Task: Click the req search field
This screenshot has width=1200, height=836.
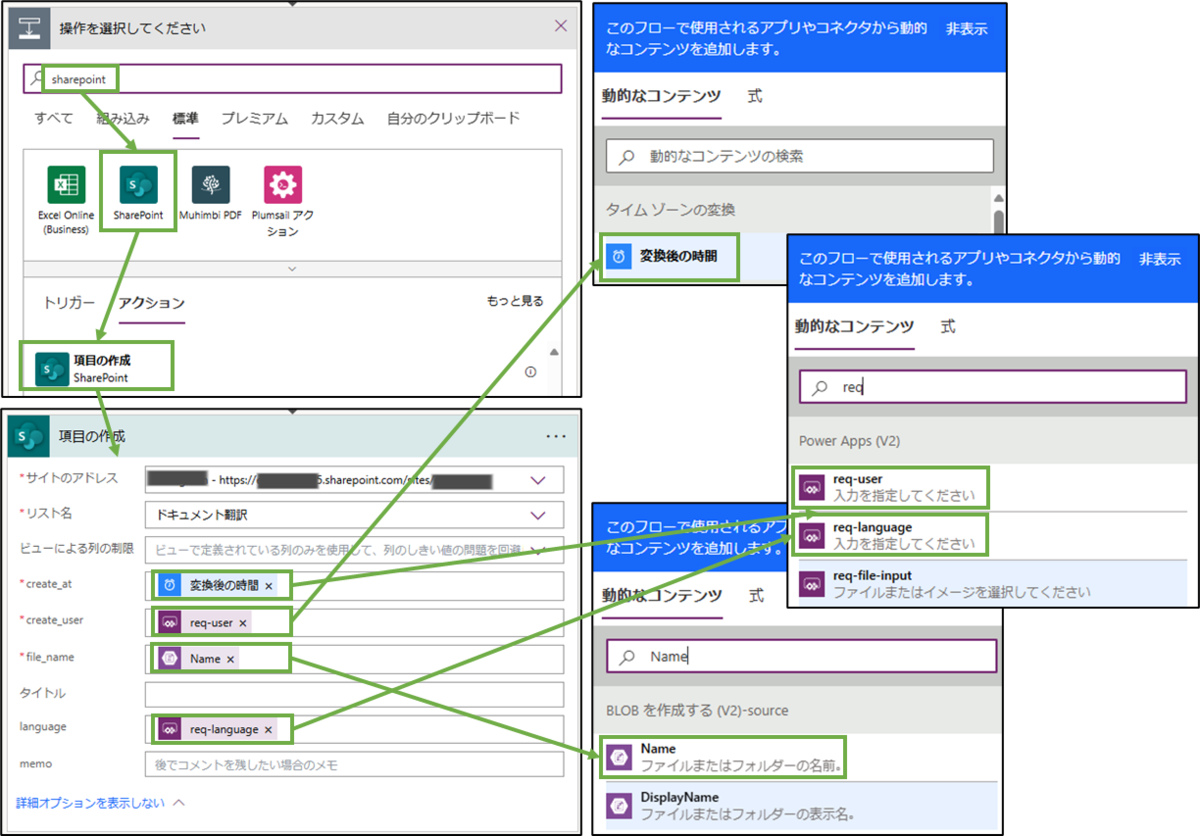Action: click(993, 387)
